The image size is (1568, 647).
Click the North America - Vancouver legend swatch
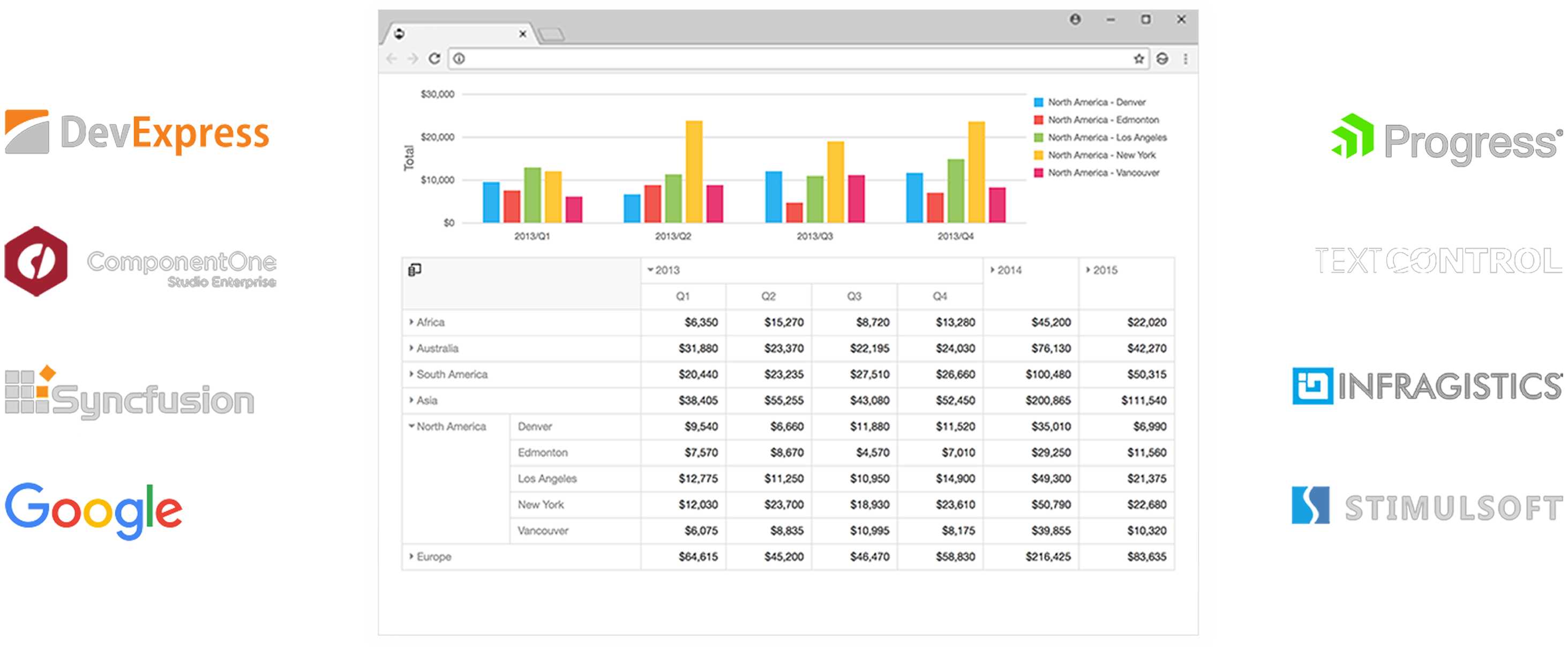pos(1038,173)
